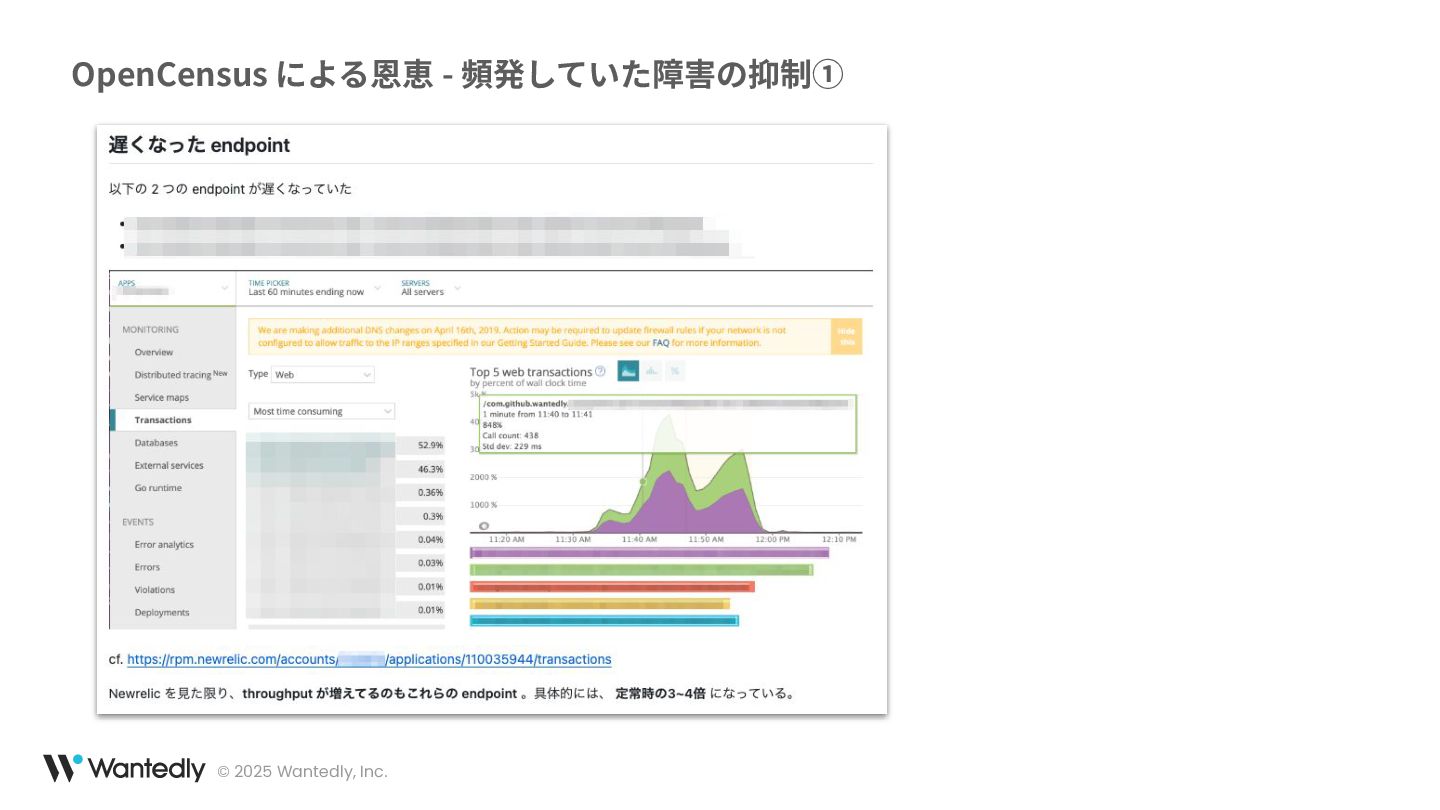Open Service maps in sidebar

[x=162, y=397]
